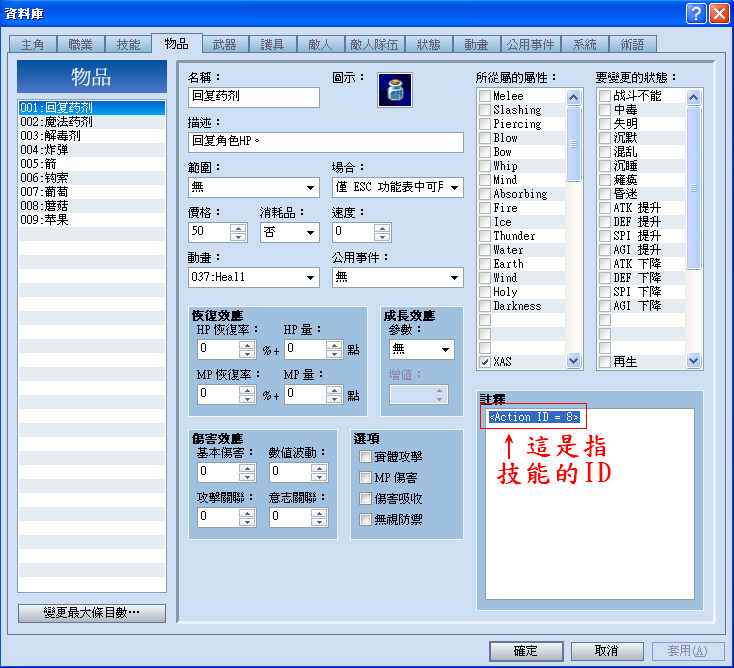Go to the 武器 tab
This screenshot has width=734, height=668.
pyautogui.click(x=225, y=44)
